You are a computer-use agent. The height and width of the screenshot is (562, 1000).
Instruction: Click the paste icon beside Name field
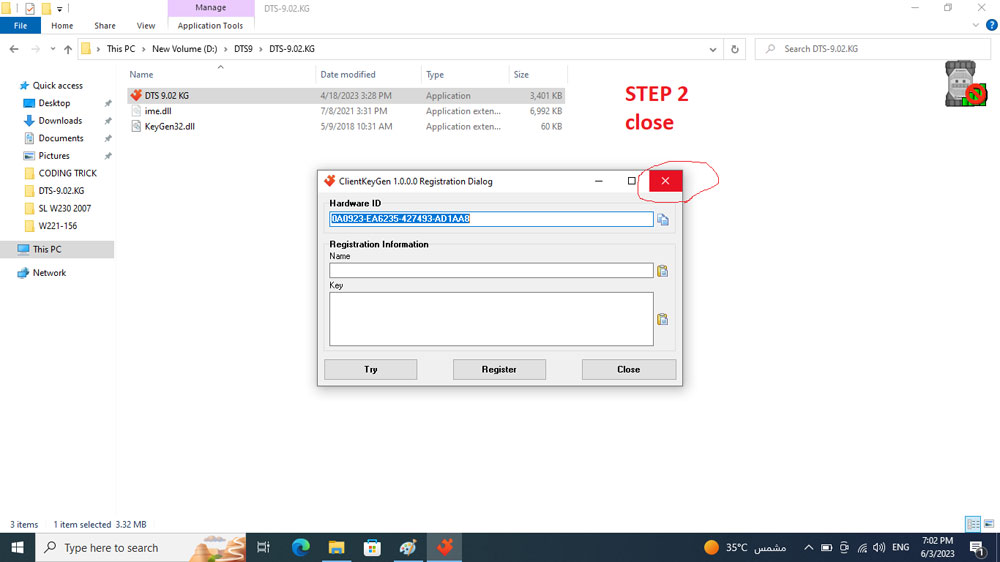(662, 271)
